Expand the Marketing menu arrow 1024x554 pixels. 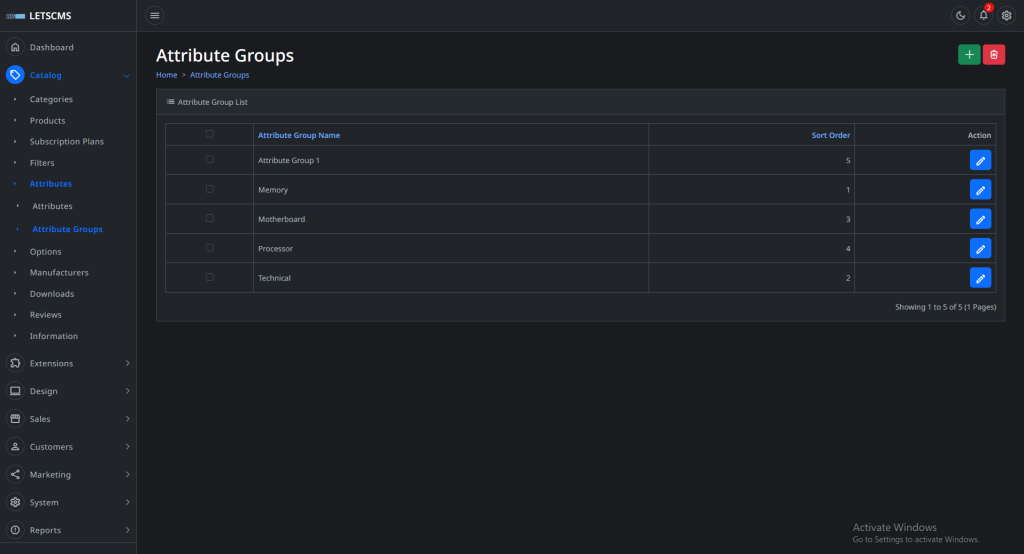pyautogui.click(x=127, y=474)
